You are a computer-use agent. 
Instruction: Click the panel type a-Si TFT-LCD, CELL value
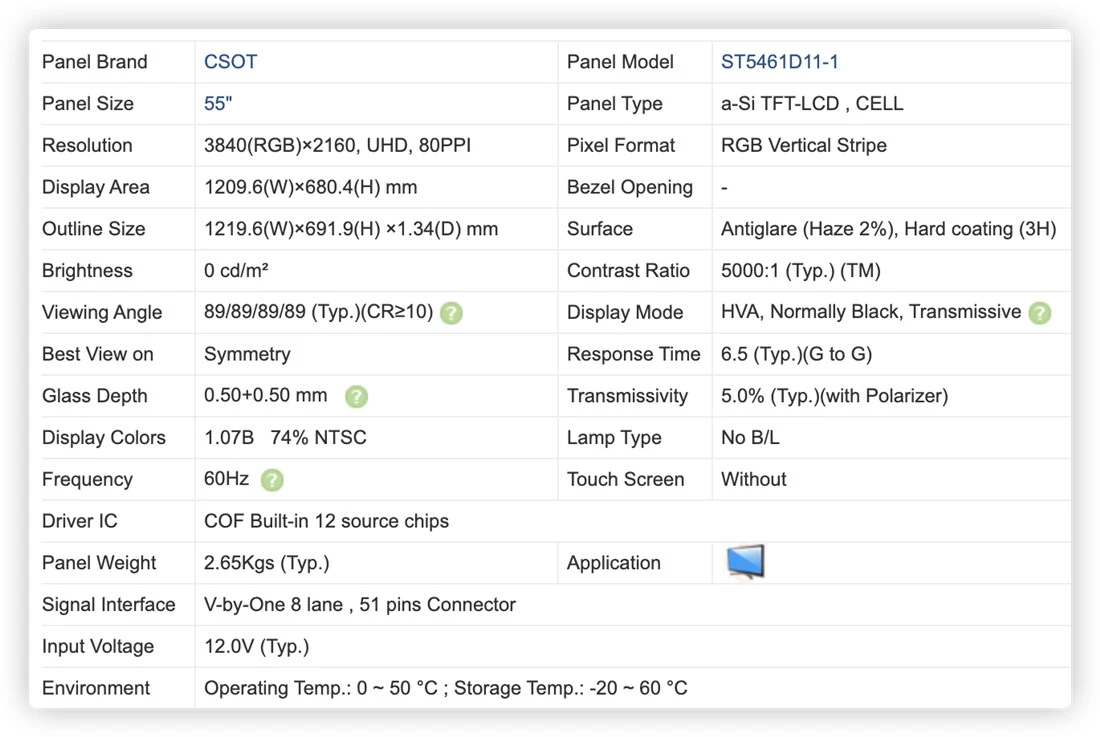pos(812,104)
